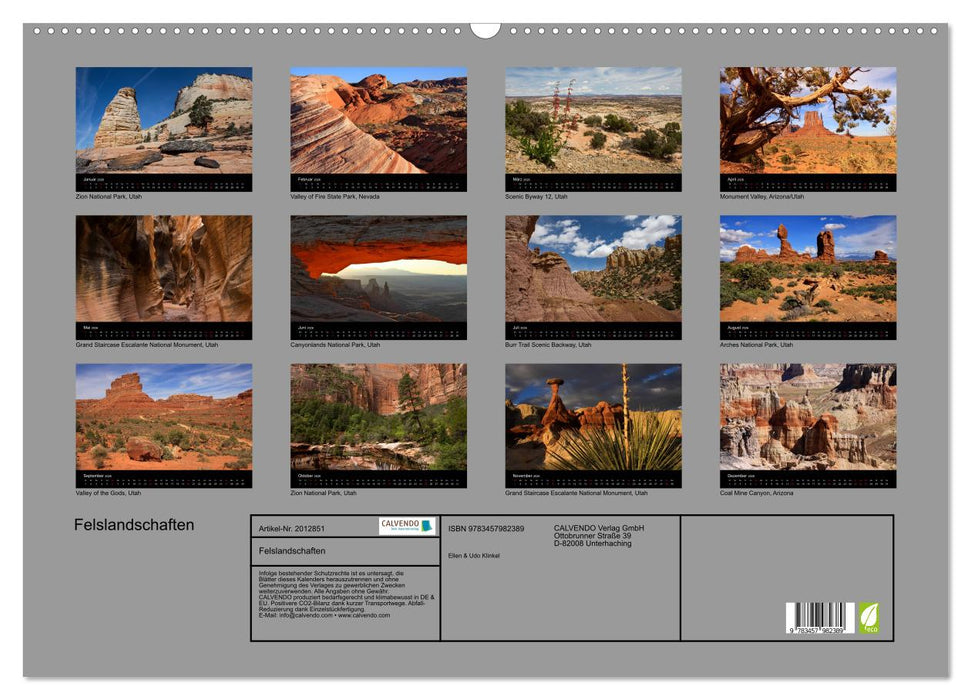Select the Valley of Fire State Park photo
Screen dimensions: 971x700
point(378,120)
